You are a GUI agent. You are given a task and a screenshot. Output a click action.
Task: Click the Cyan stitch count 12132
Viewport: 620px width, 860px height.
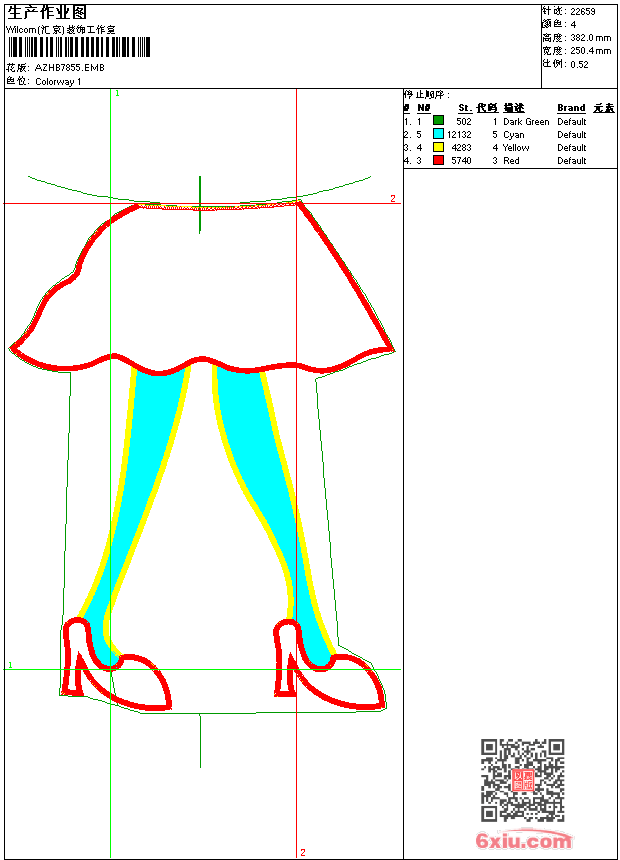point(459,134)
